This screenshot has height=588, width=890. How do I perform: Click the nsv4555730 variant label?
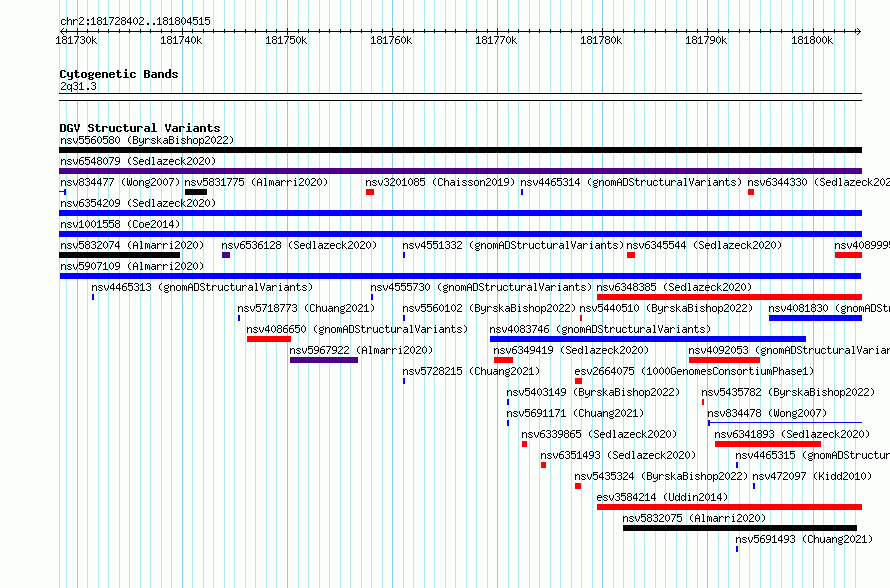(481, 287)
